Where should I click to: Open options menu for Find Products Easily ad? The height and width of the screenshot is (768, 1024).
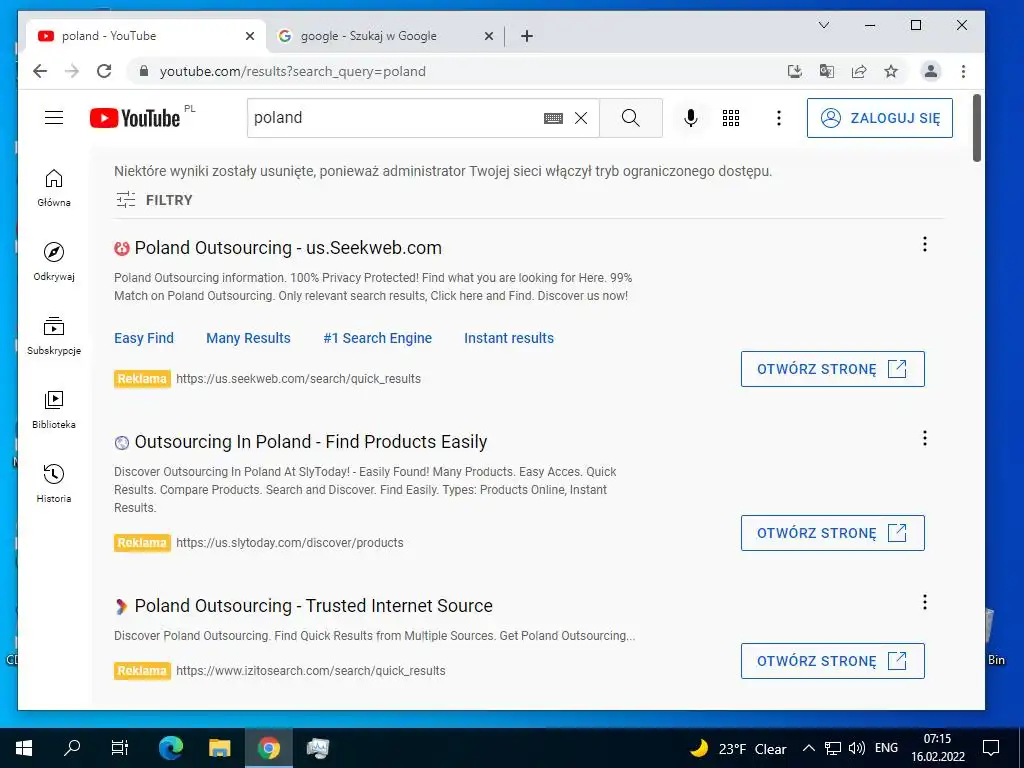925,438
